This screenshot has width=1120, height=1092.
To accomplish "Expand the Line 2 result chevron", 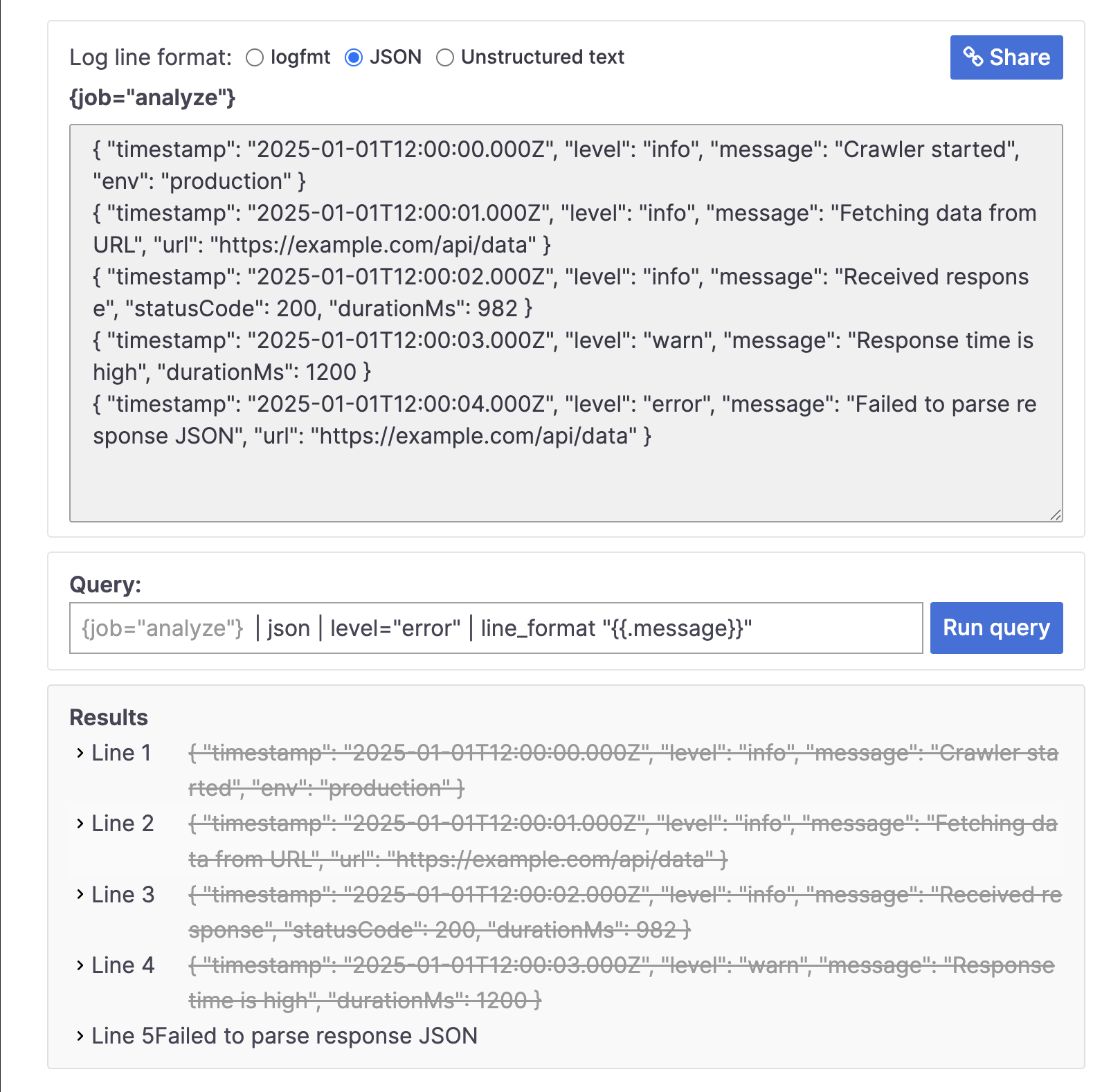I will [x=80, y=823].
